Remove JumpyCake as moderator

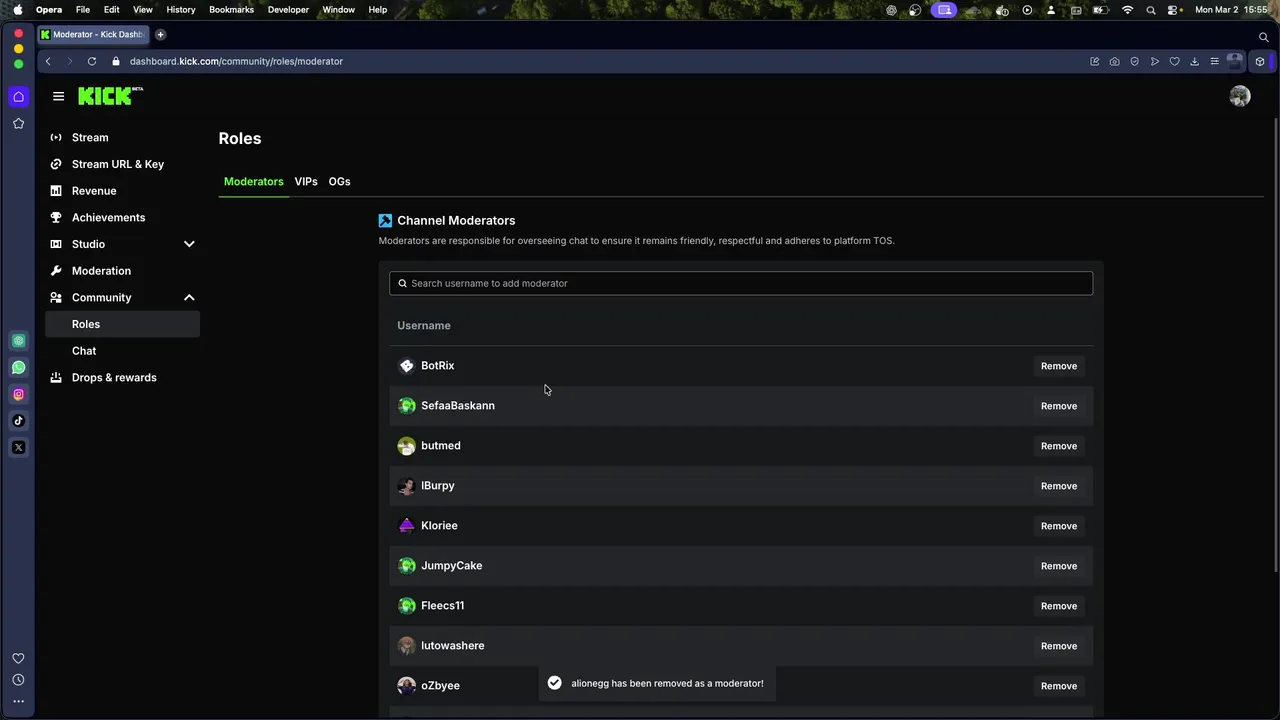tap(1059, 566)
